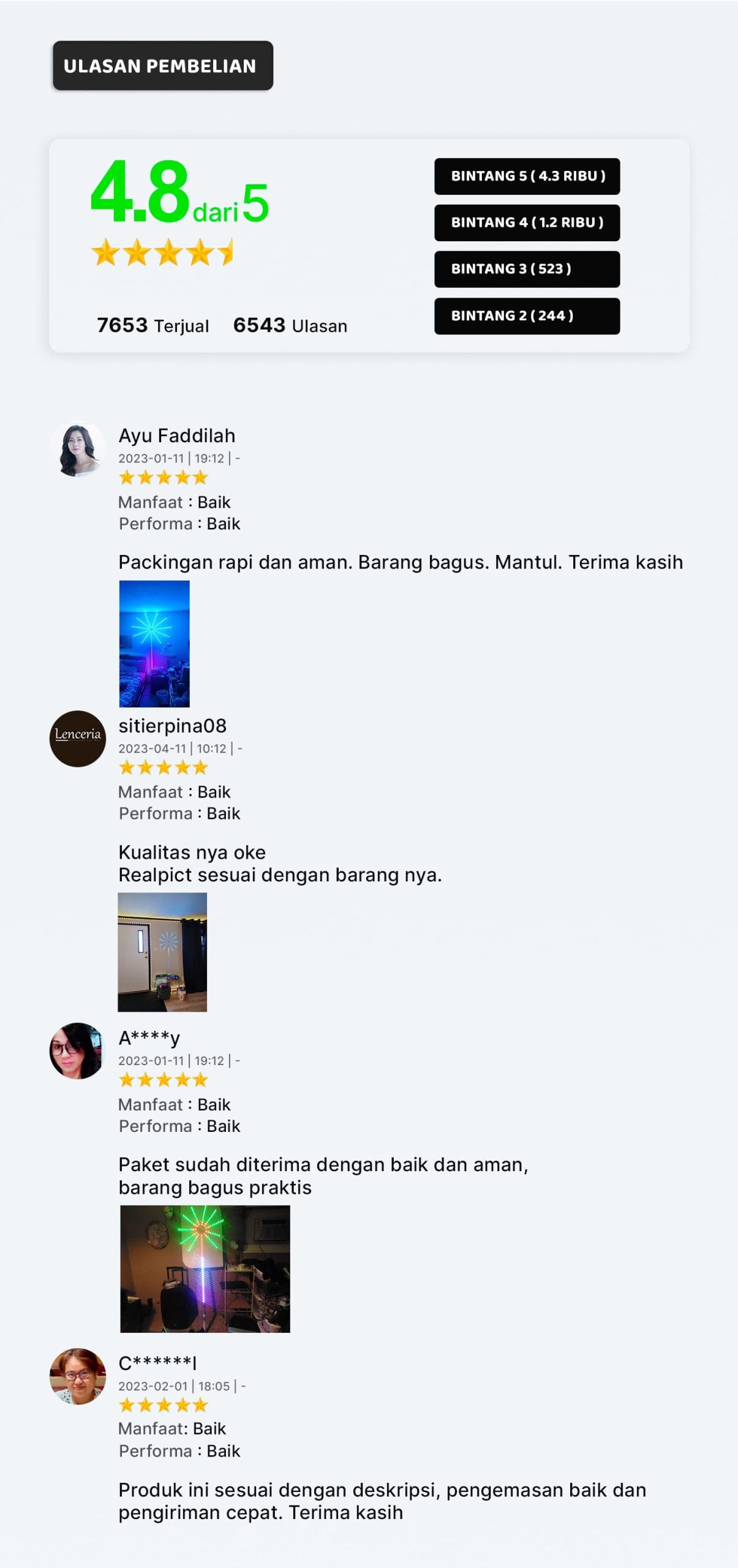Click Ayu Faddilah's five-star rating

coord(164,477)
